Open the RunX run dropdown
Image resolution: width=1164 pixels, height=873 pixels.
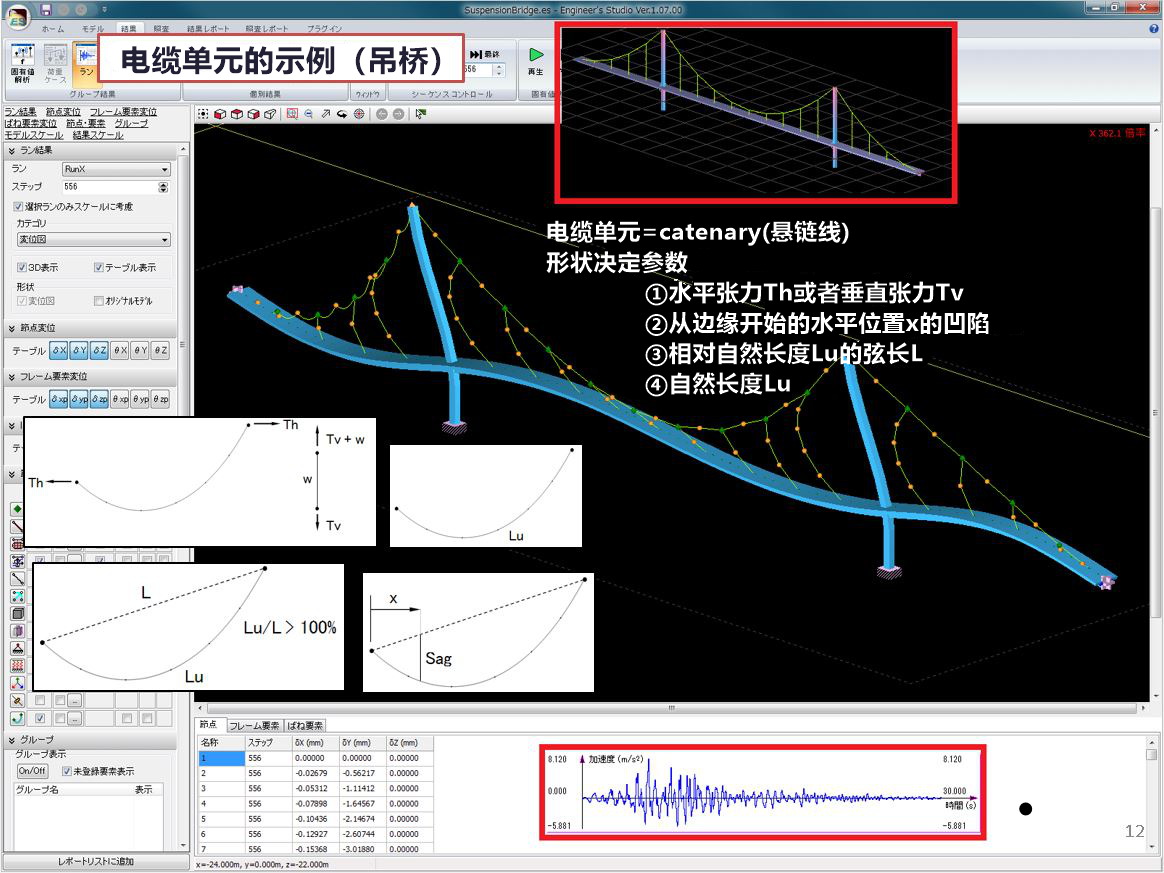coord(117,169)
